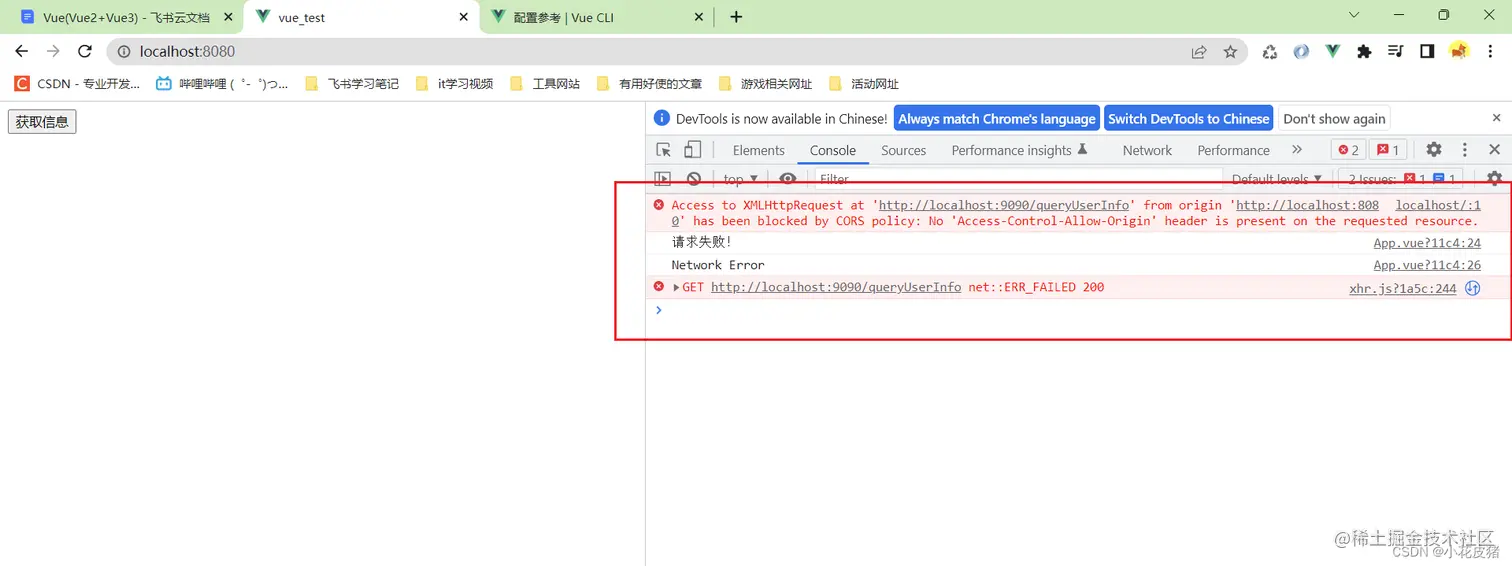Open the 'top' JavaScript context dropdown
The image size is (1512, 566).
[740, 179]
